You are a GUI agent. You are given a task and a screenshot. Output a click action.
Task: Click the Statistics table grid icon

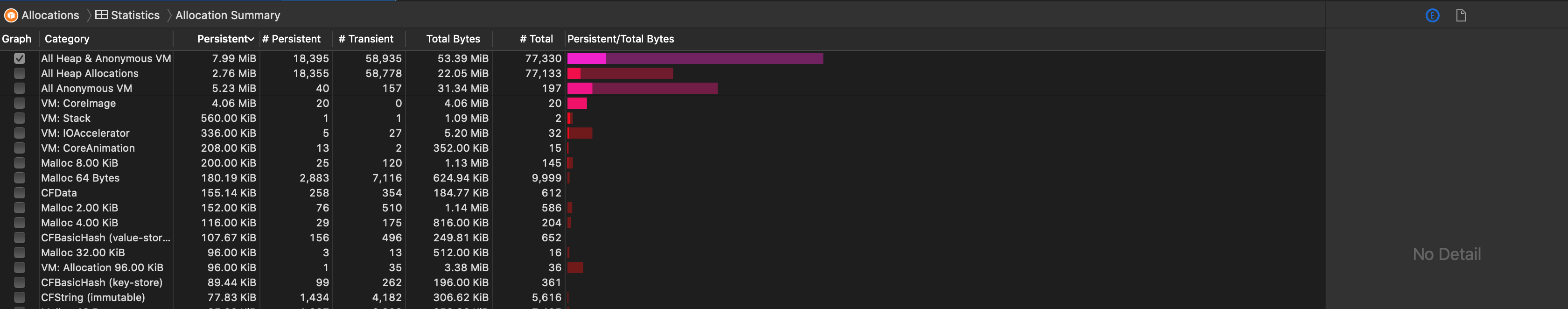coord(102,15)
